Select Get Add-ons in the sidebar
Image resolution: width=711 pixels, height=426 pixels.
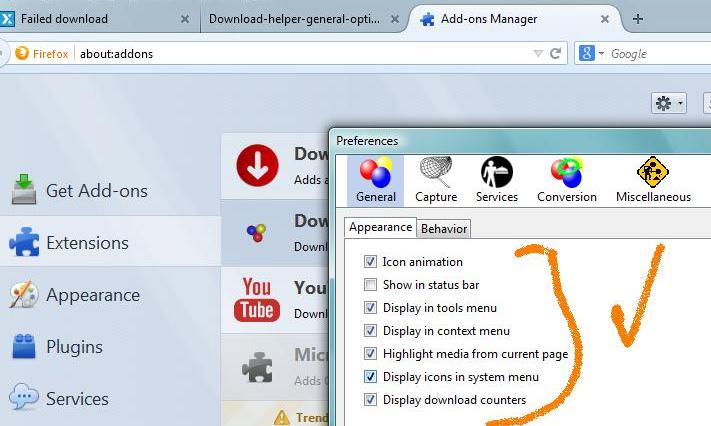(x=110, y=191)
